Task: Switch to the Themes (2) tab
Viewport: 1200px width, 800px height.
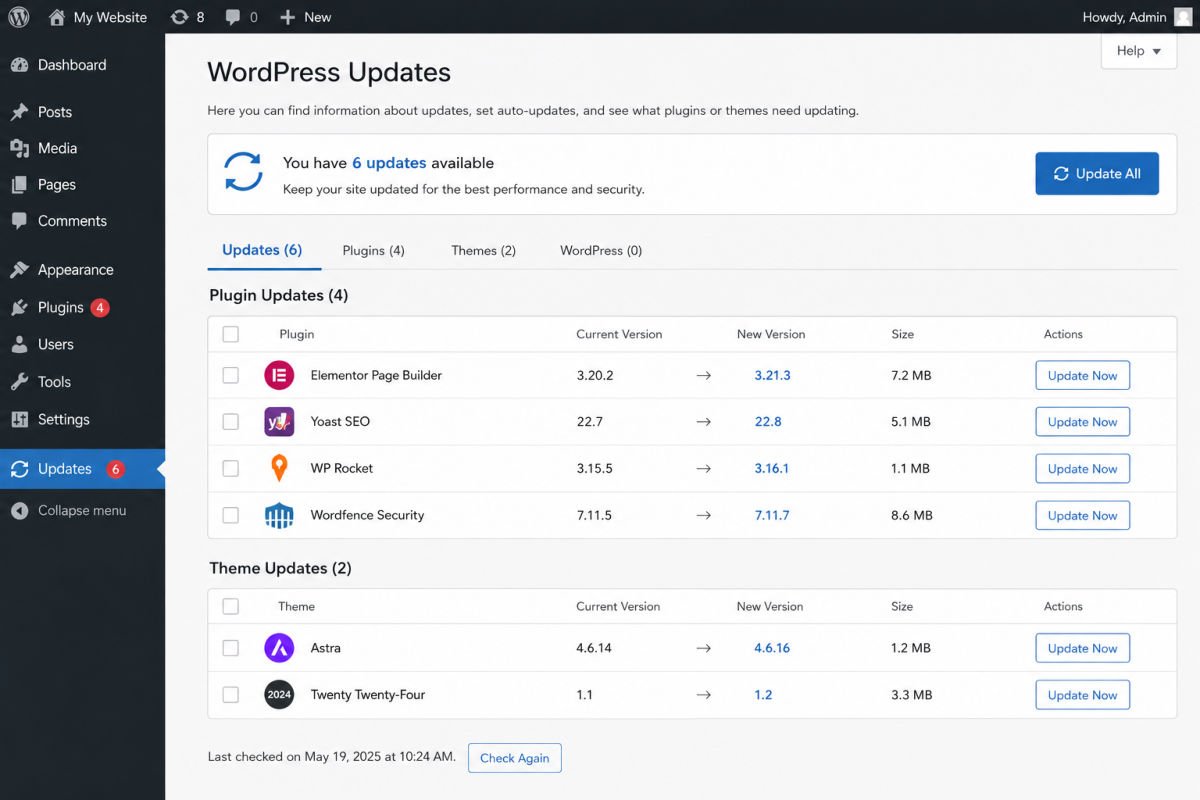Action: click(x=483, y=251)
